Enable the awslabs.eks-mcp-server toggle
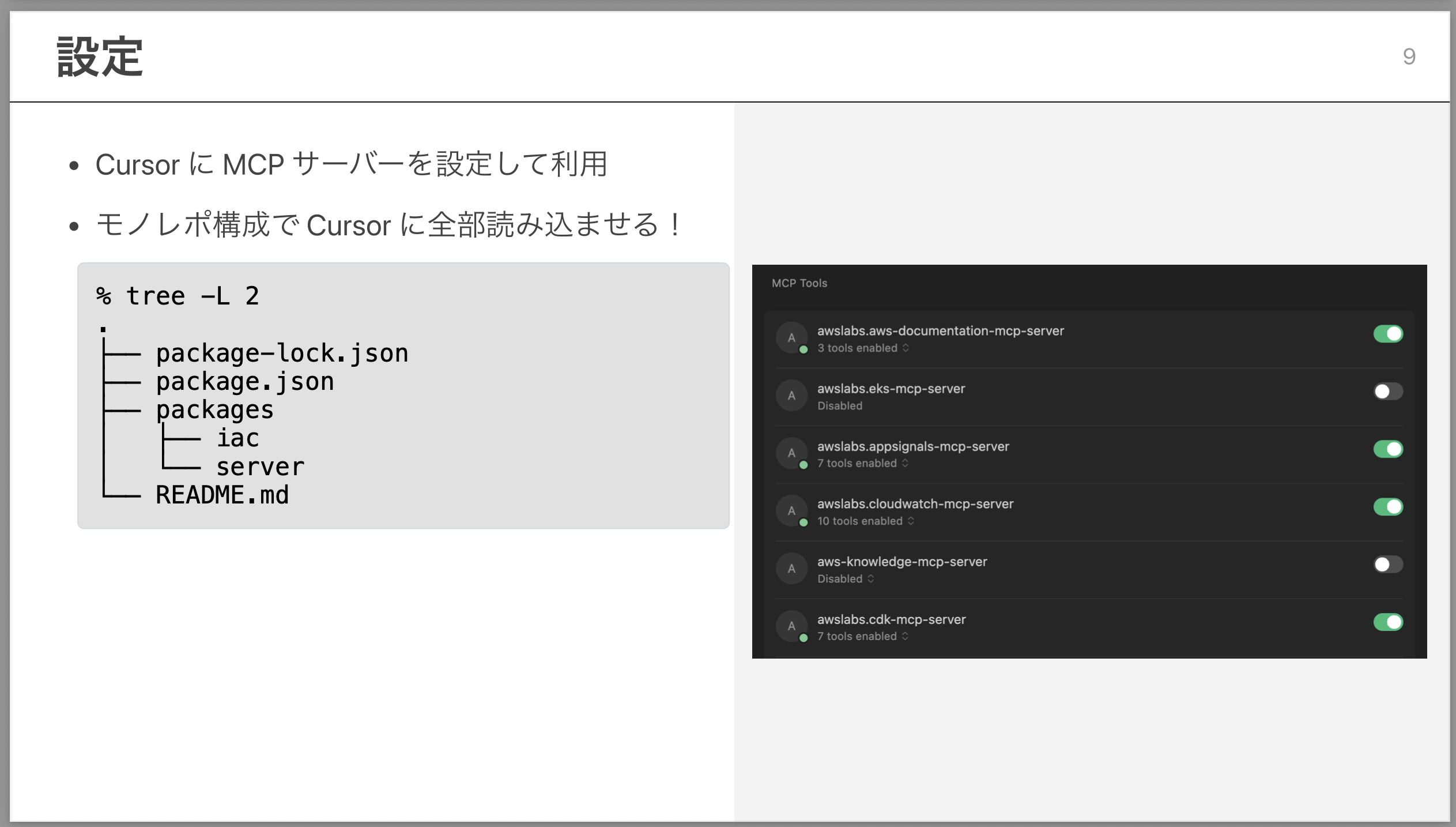This screenshot has width=1456, height=827. 1388,391
